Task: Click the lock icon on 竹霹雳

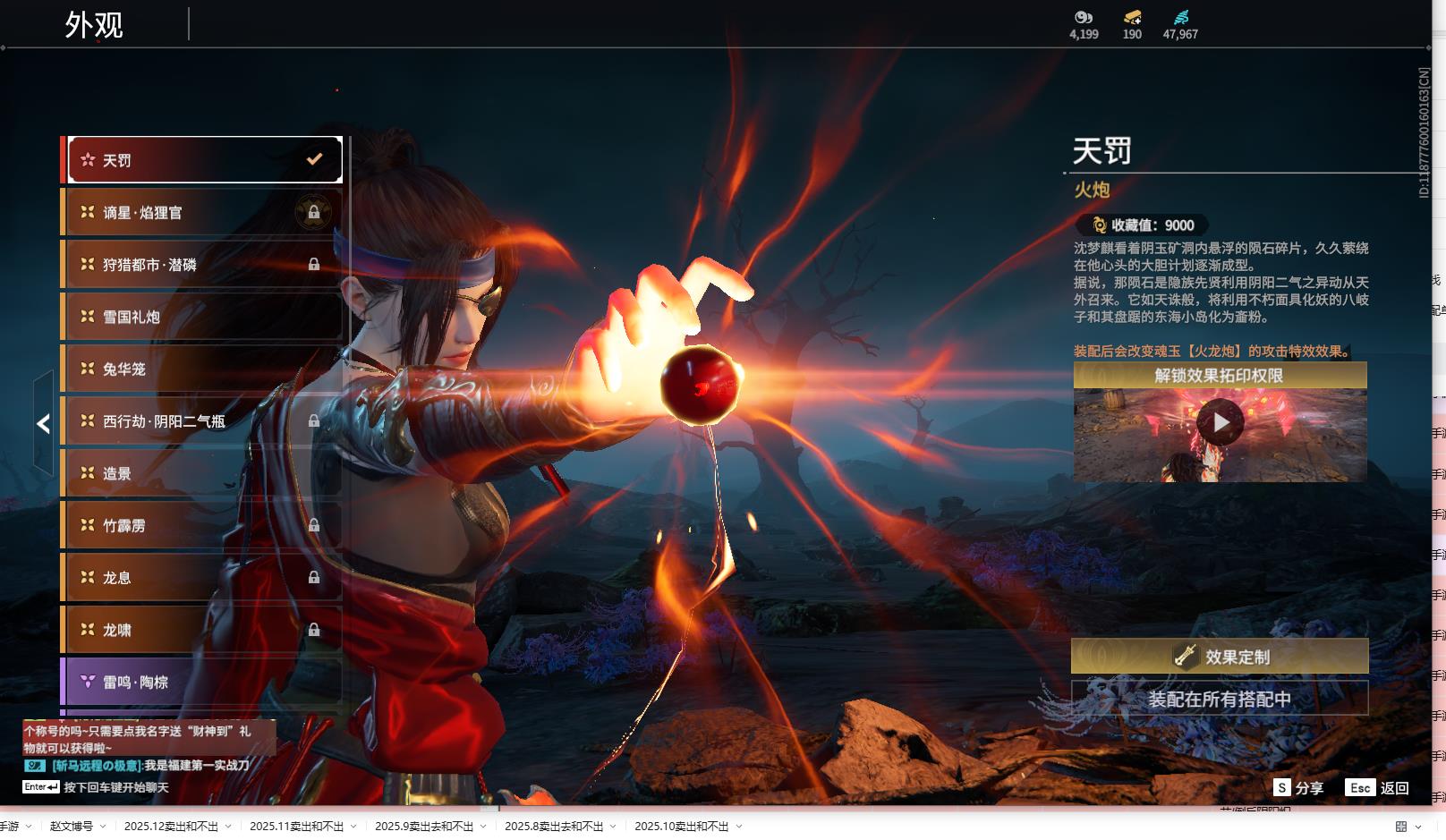Action: point(314,525)
